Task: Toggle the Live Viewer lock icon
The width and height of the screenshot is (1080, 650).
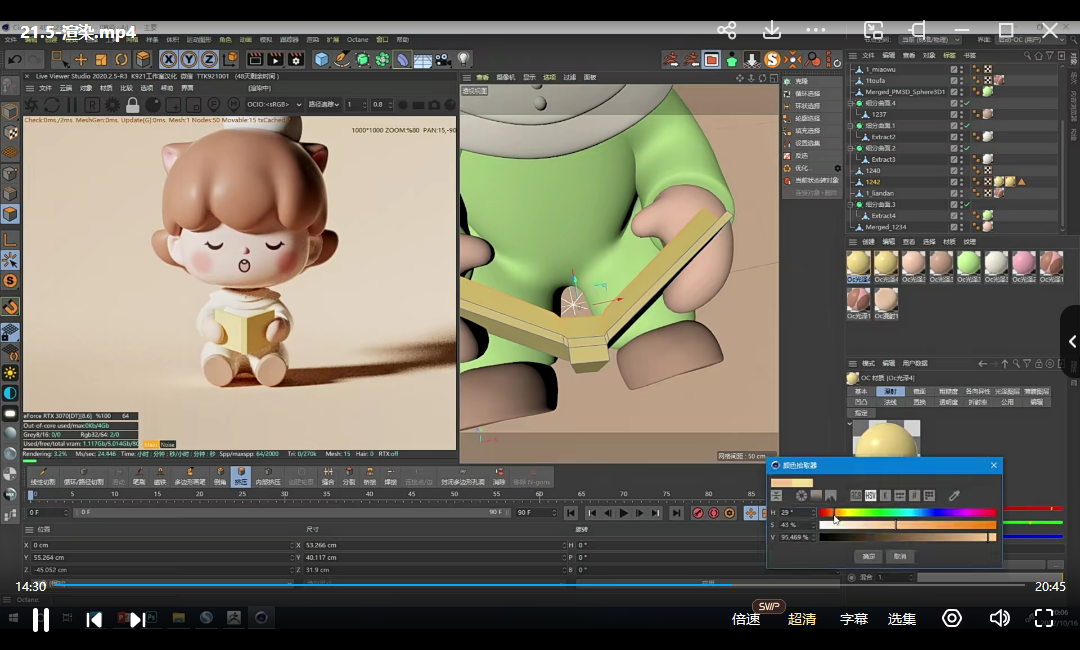Action: [x=132, y=105]
